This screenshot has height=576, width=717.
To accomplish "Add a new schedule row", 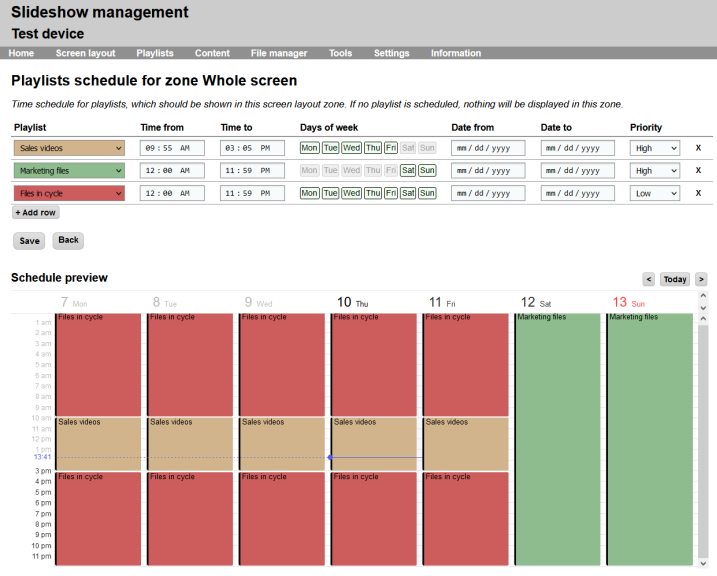I will point(36,212).
